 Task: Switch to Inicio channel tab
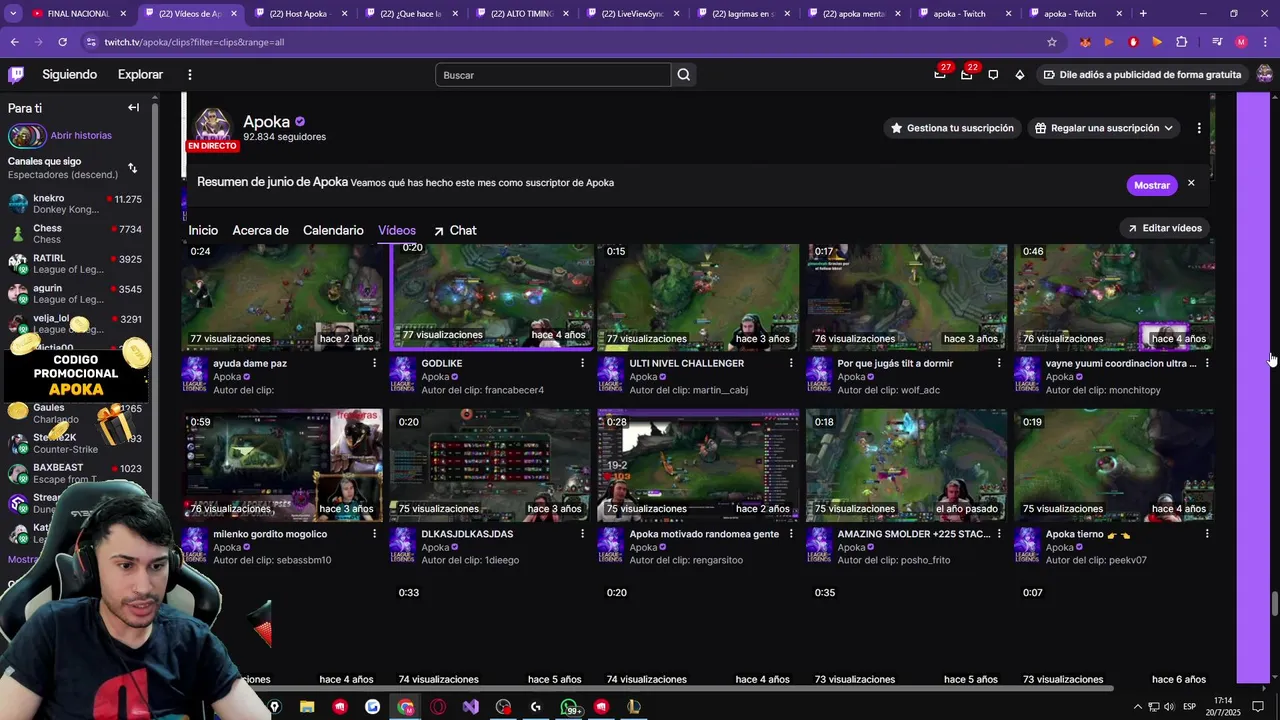coord(203,231)
